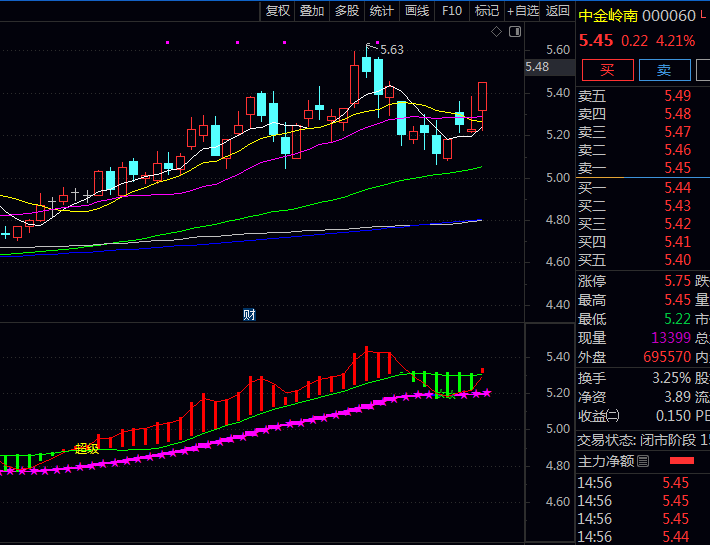Activate the 画线 drawing tool

pos(417,11)
